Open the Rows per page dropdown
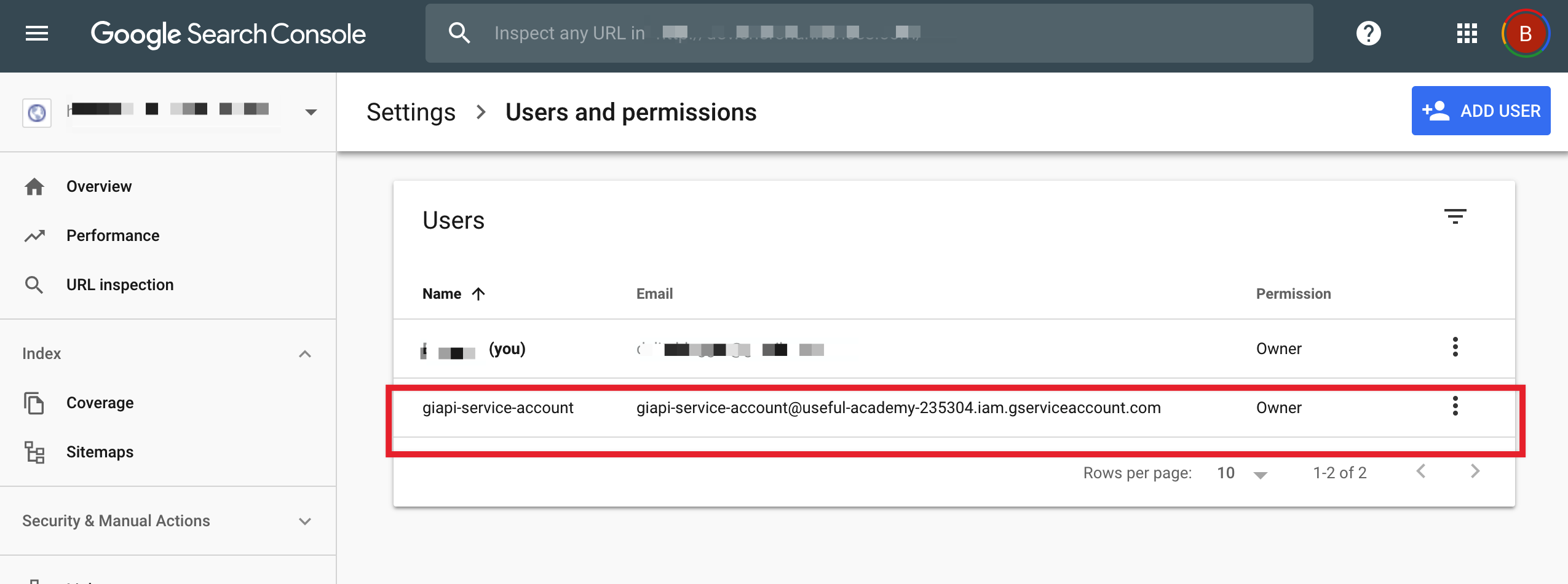This screenshot has height=584, width=1568. 1242,473
